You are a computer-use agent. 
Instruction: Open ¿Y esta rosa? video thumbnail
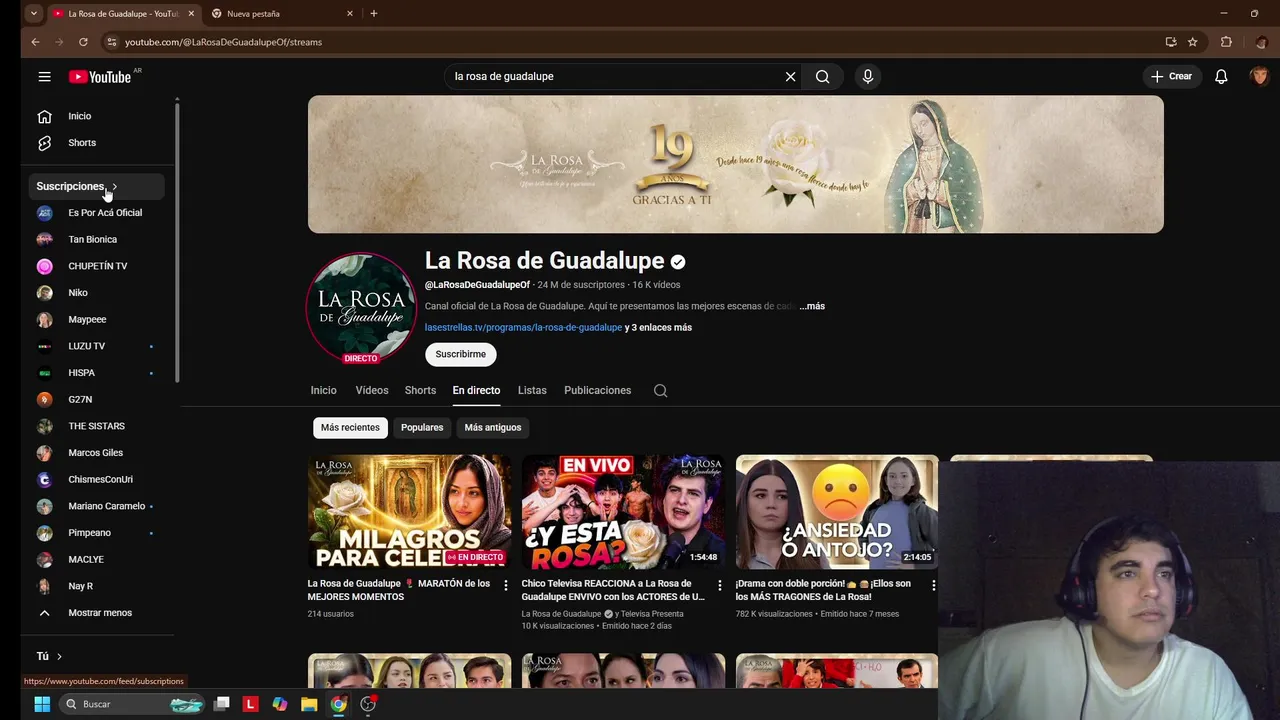(x=623, y=512)
